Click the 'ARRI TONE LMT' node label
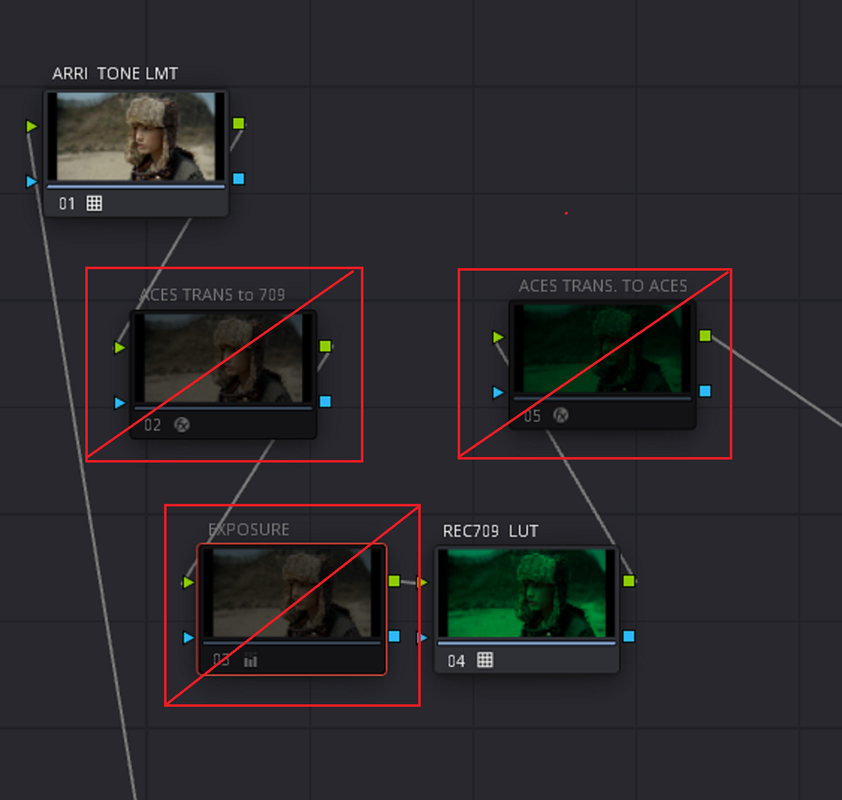Viewport: 842px width, 800px height. click(115, 74)
